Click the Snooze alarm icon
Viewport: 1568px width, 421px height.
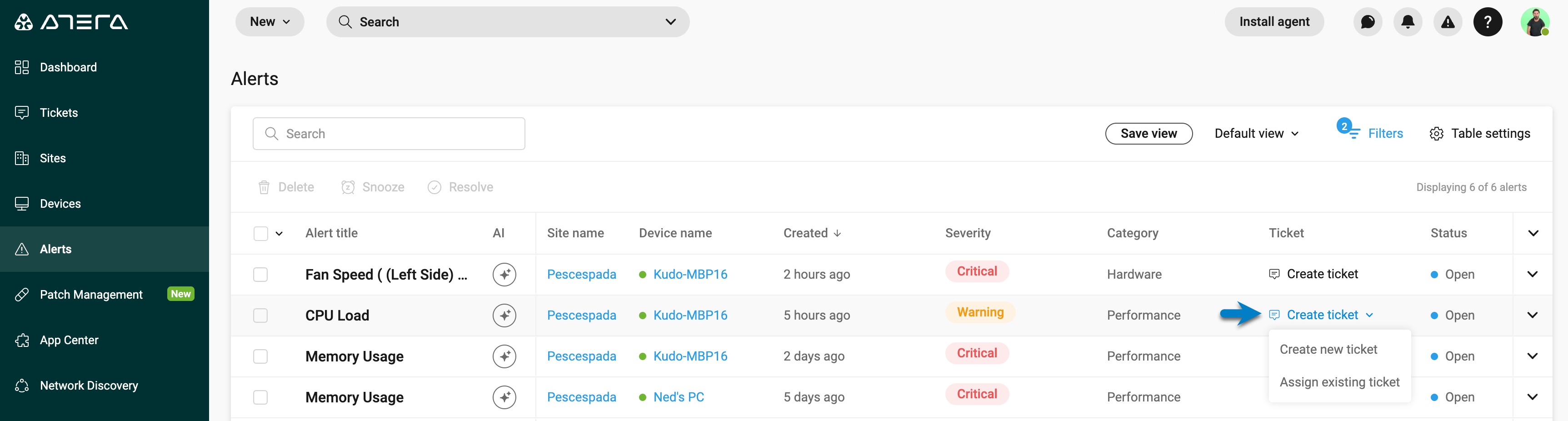point(348,187)
